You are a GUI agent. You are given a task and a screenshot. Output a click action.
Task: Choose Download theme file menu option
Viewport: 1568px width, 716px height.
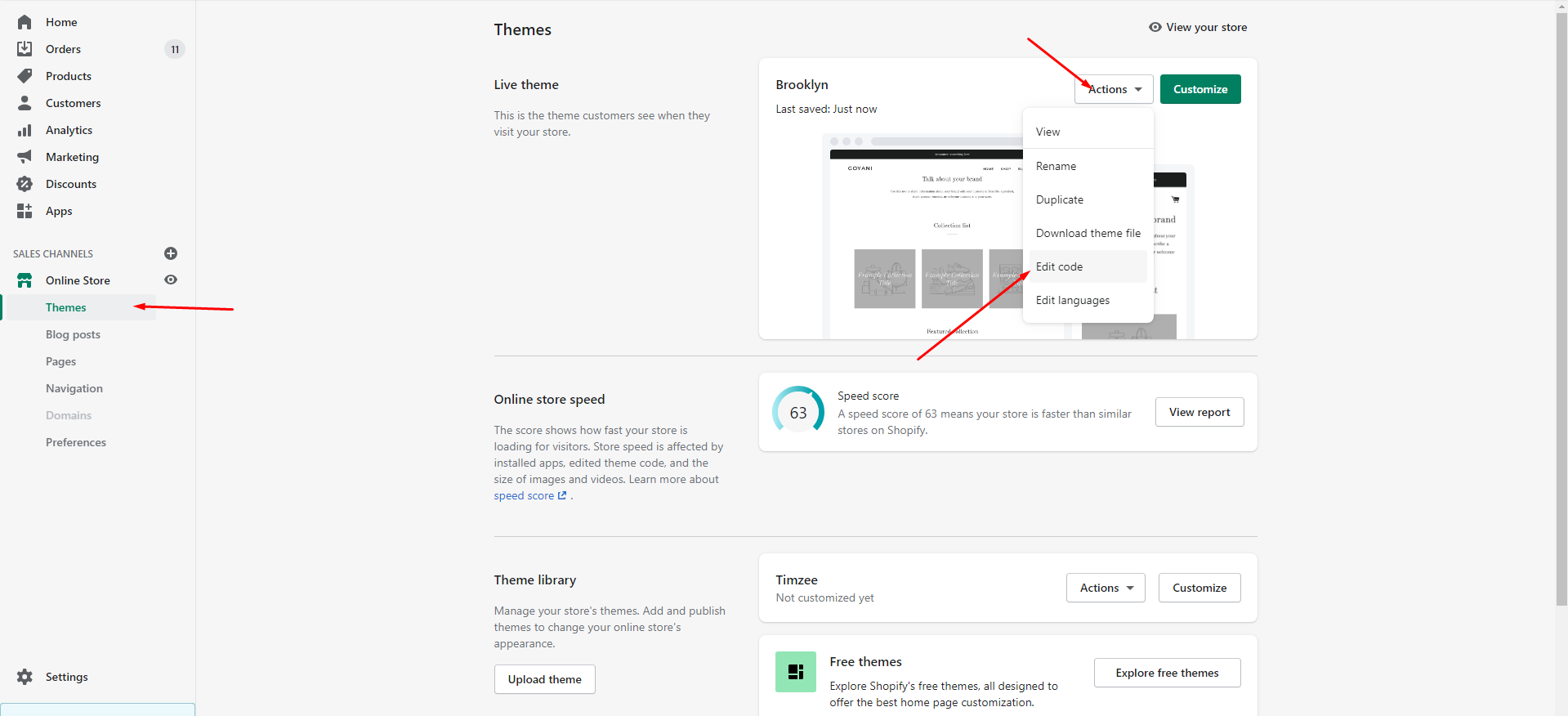click(1088, 233)
